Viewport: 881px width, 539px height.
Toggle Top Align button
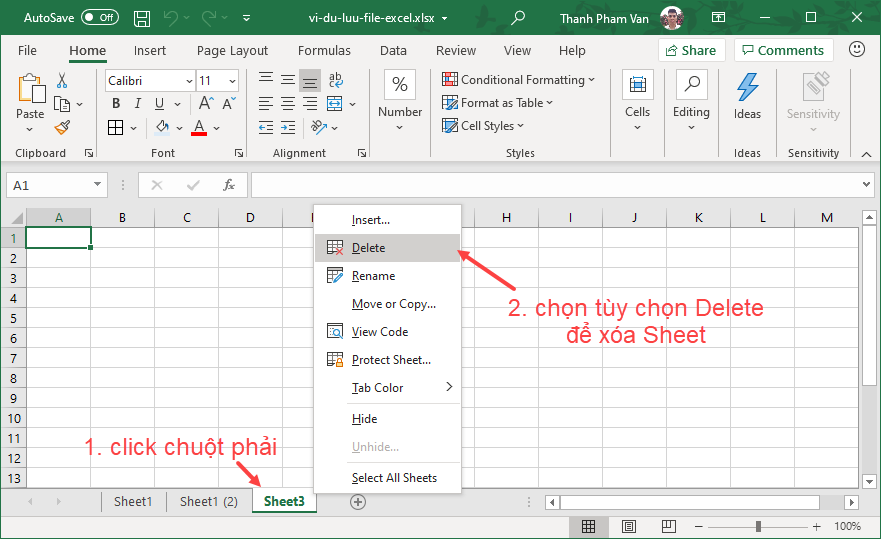(x=266, y=80)
